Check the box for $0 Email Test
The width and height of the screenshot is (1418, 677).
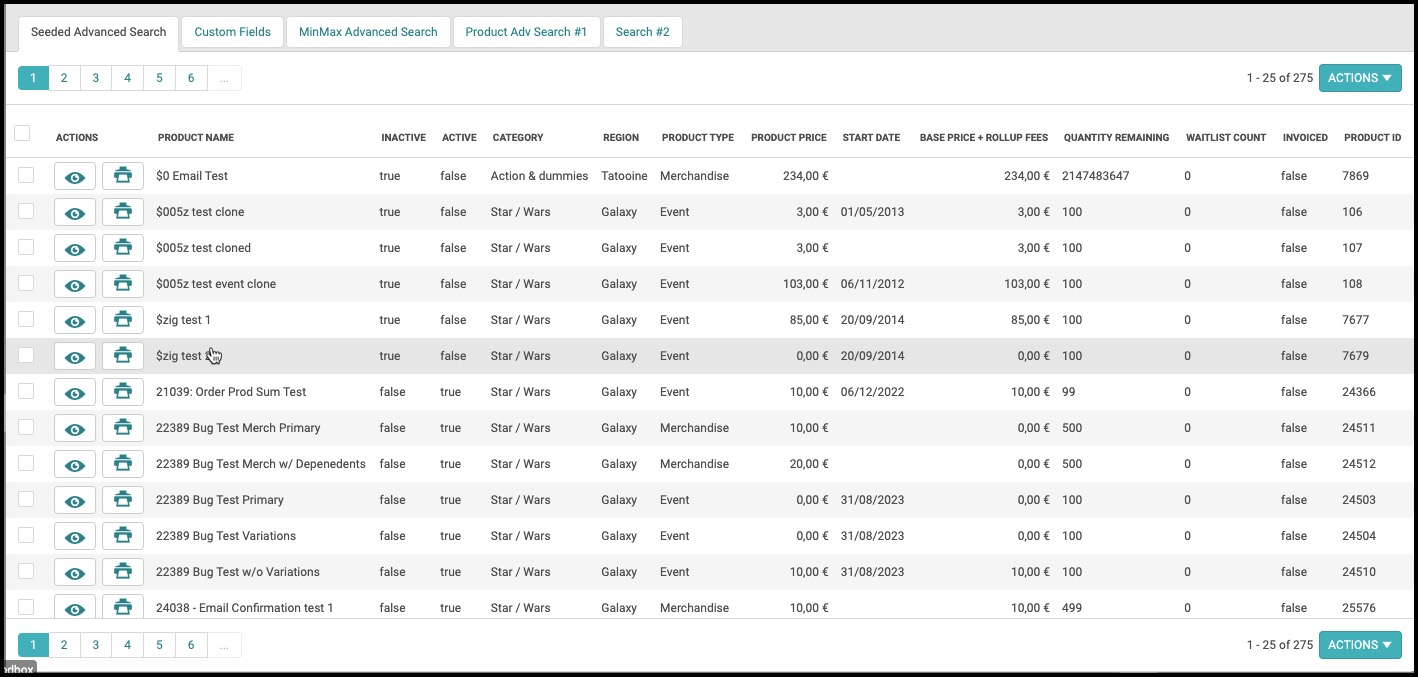[26, 175]
